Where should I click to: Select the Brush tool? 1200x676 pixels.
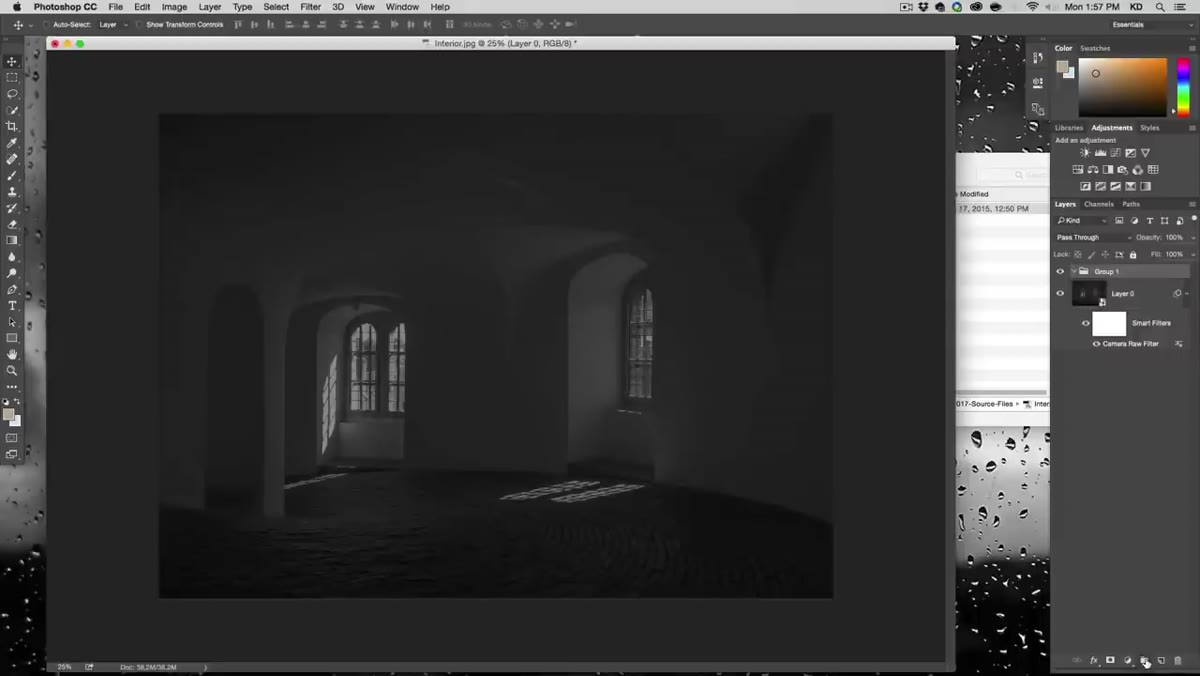pos(12,175)
